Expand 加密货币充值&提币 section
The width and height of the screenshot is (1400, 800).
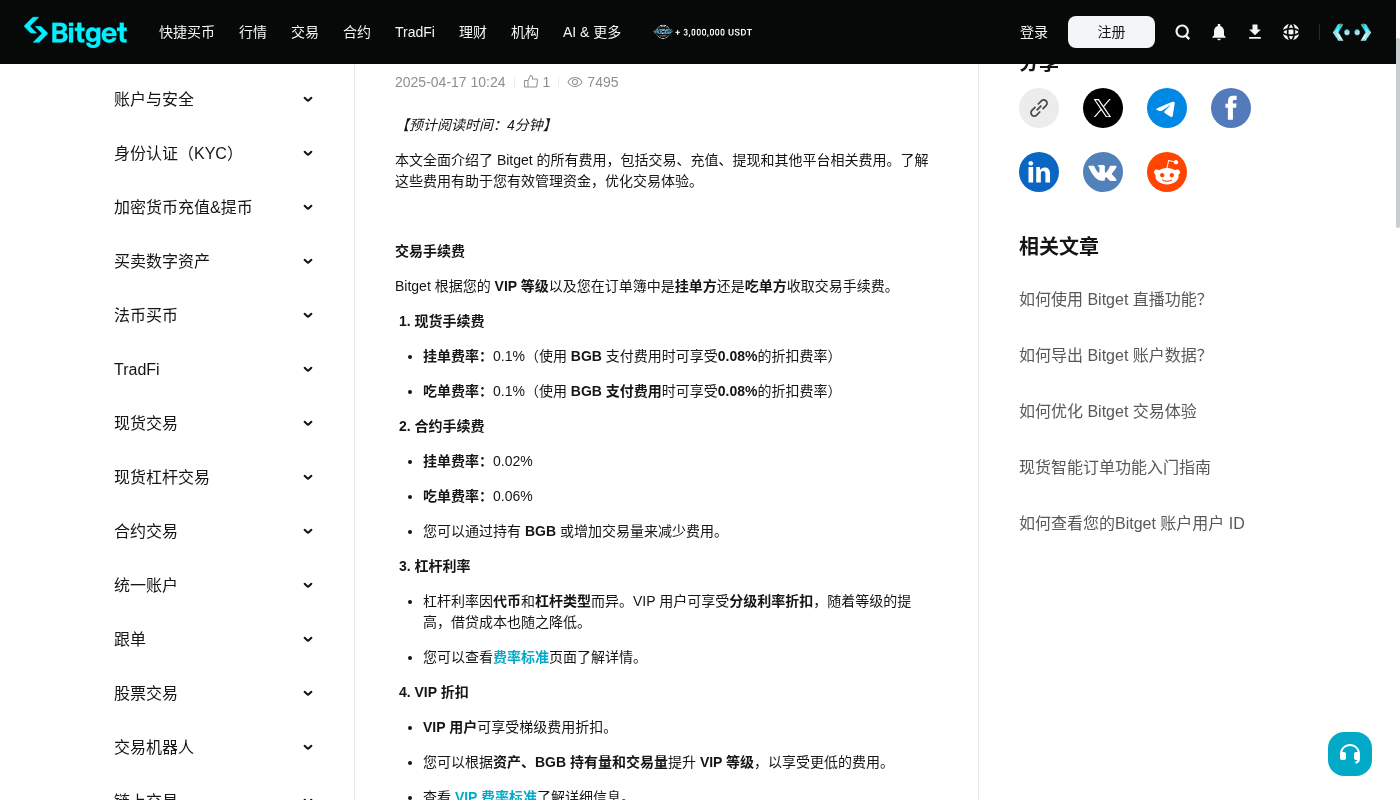coord(214,207)
